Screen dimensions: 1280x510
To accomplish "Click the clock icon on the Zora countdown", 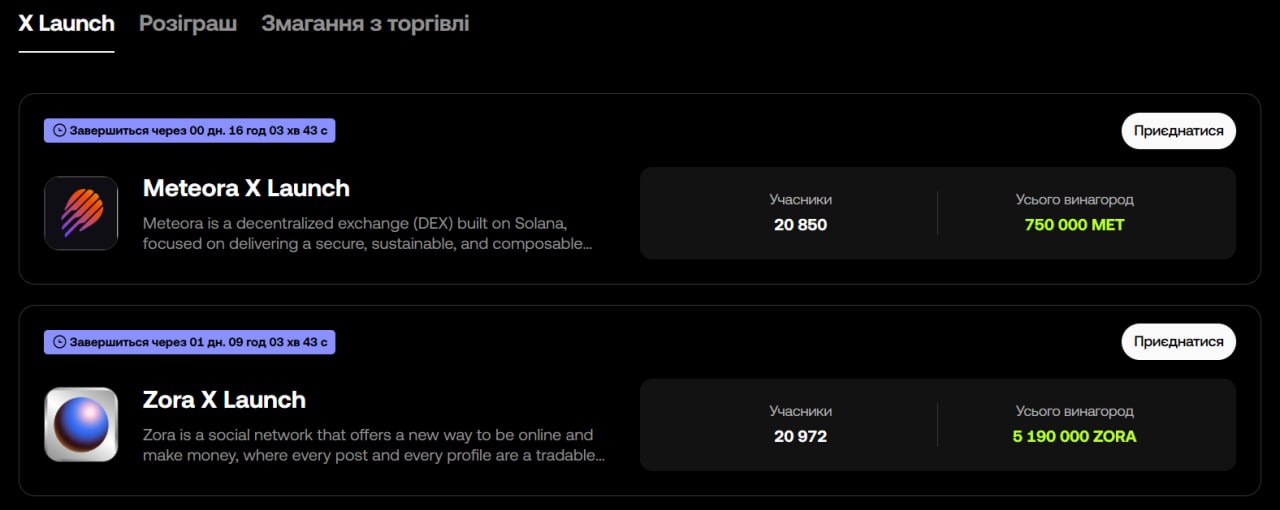I will 59,343.
